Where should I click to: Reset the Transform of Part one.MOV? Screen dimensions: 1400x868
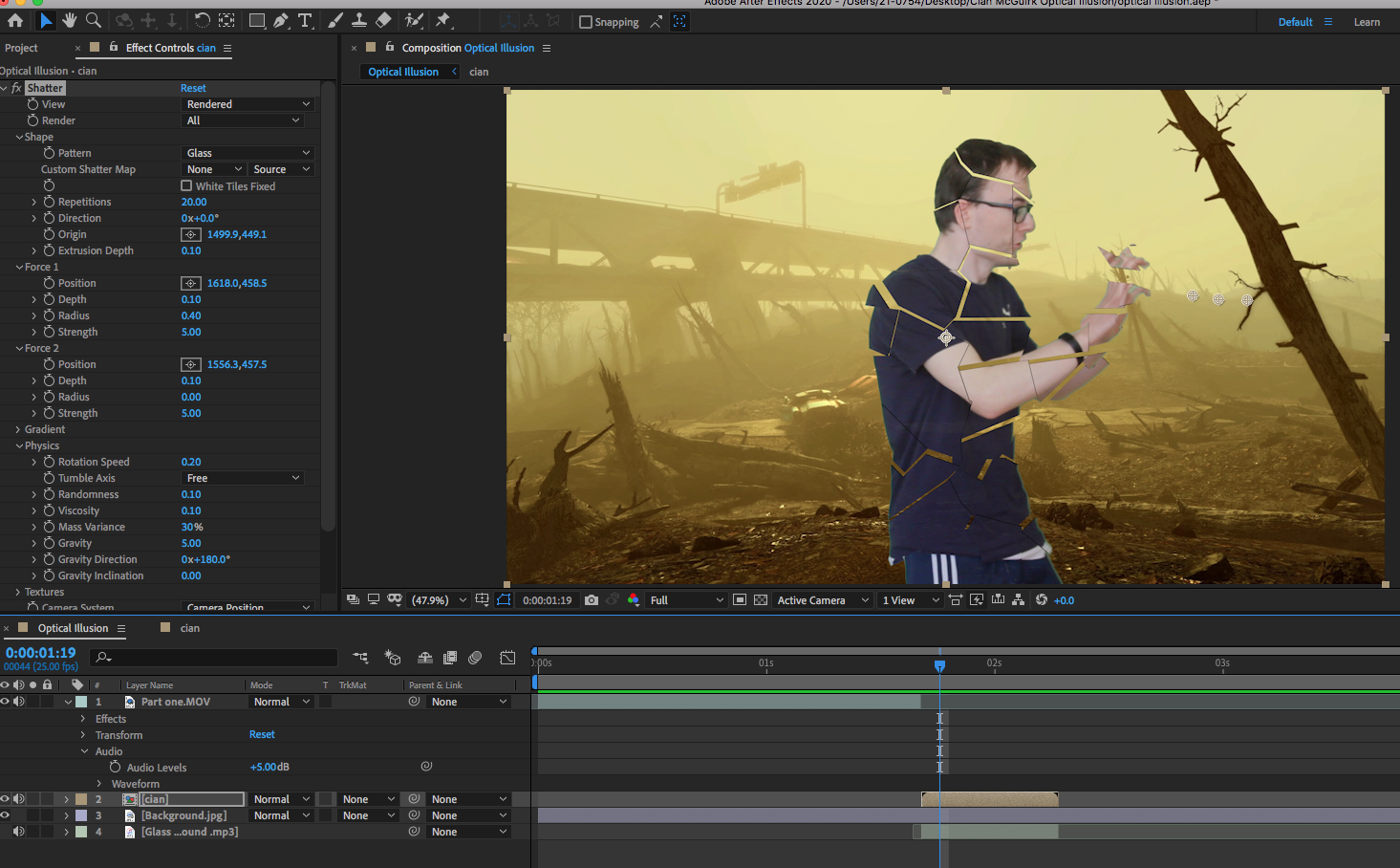pos(262,734)
